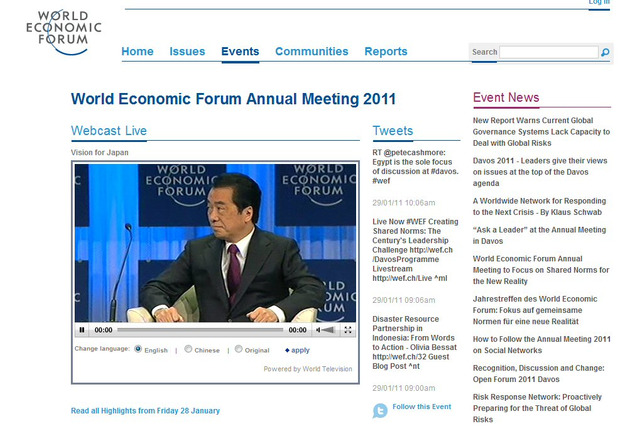640x426 pixels.
Task: Click the webcast video frame
Action: pyautogui.click(x=215, y=243)
